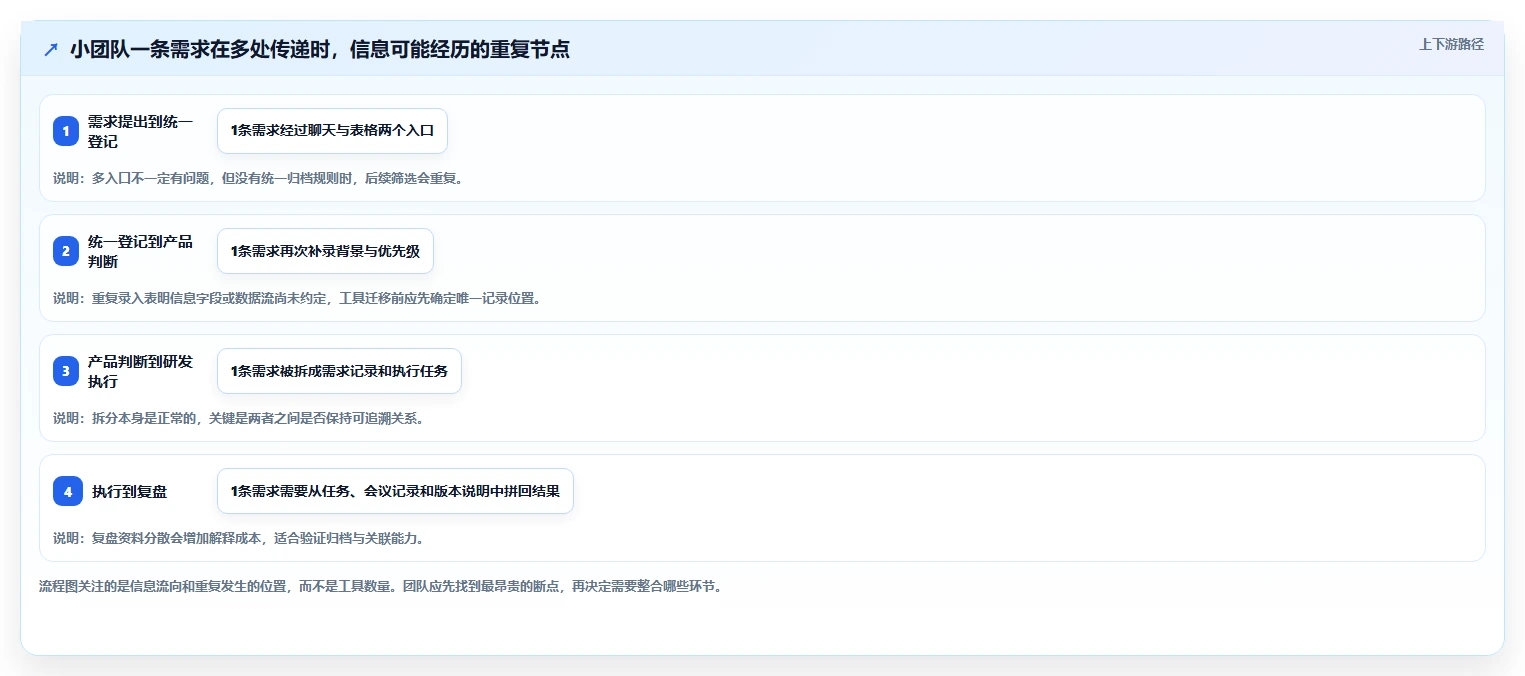Image resolution: width=1525 pixels, height=676 pixels.
Task: Select the 执行到复盘 step label
Action: pyautogui.click(x=129, y=491)
